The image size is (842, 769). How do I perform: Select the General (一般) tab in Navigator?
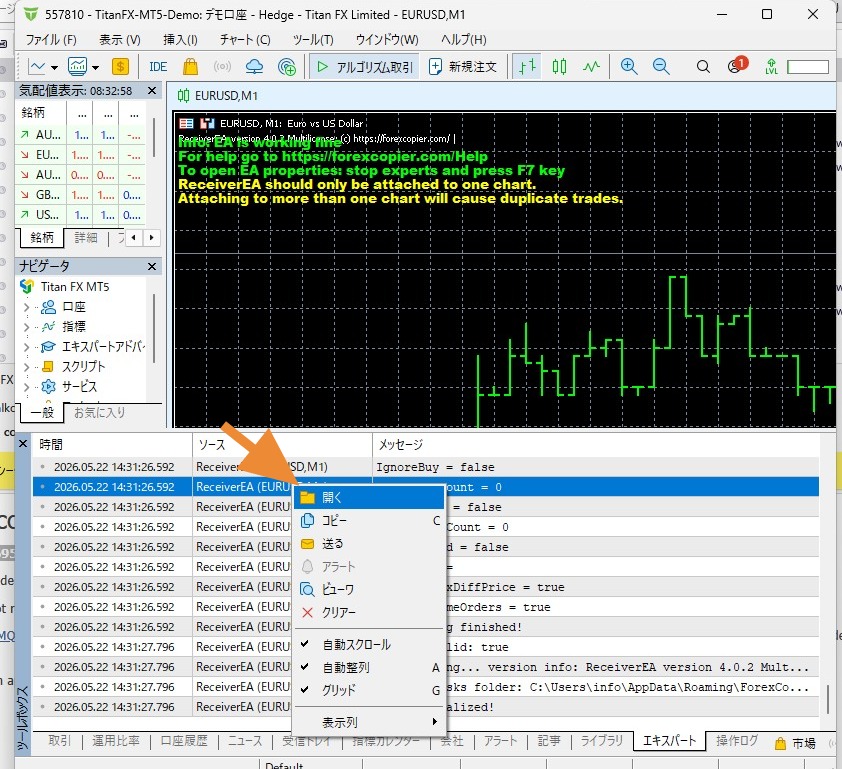[x=42, y=412]
